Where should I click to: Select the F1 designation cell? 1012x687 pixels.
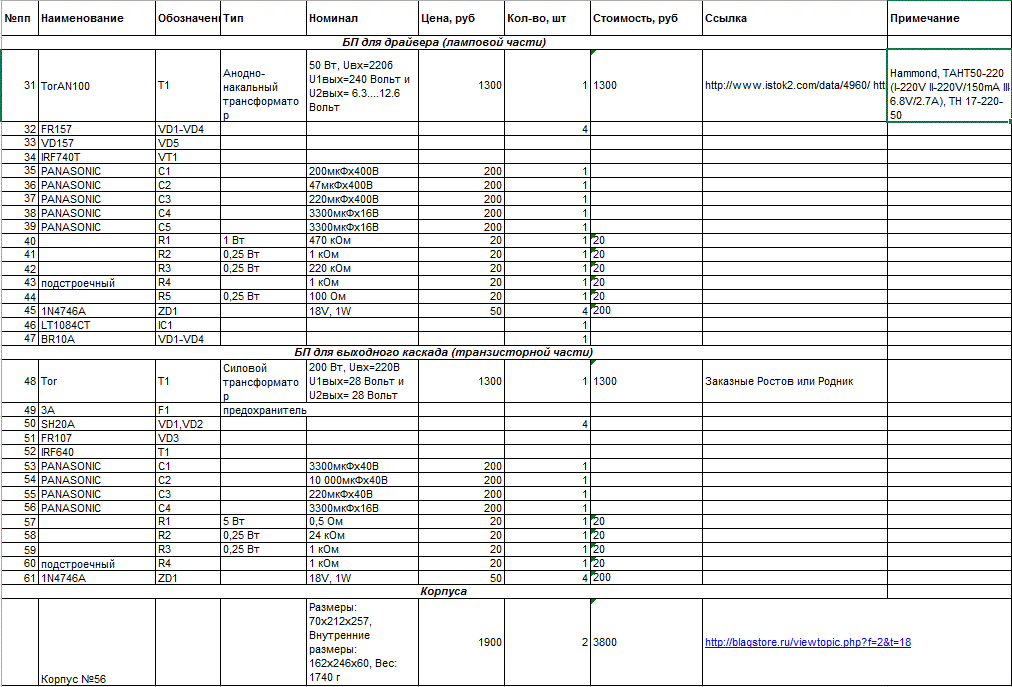click(188, 410)
